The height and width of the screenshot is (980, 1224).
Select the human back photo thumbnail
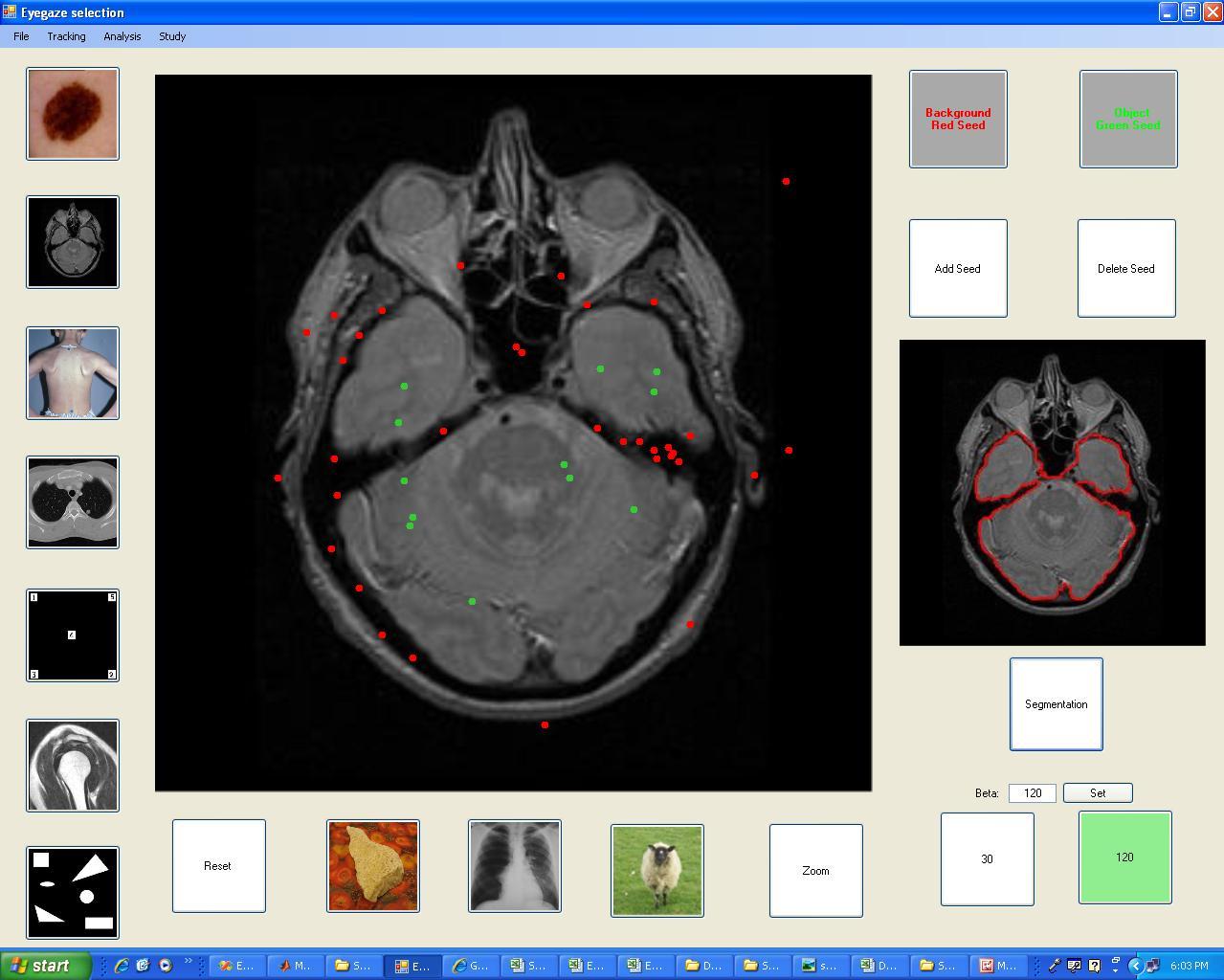coord(73,373)
